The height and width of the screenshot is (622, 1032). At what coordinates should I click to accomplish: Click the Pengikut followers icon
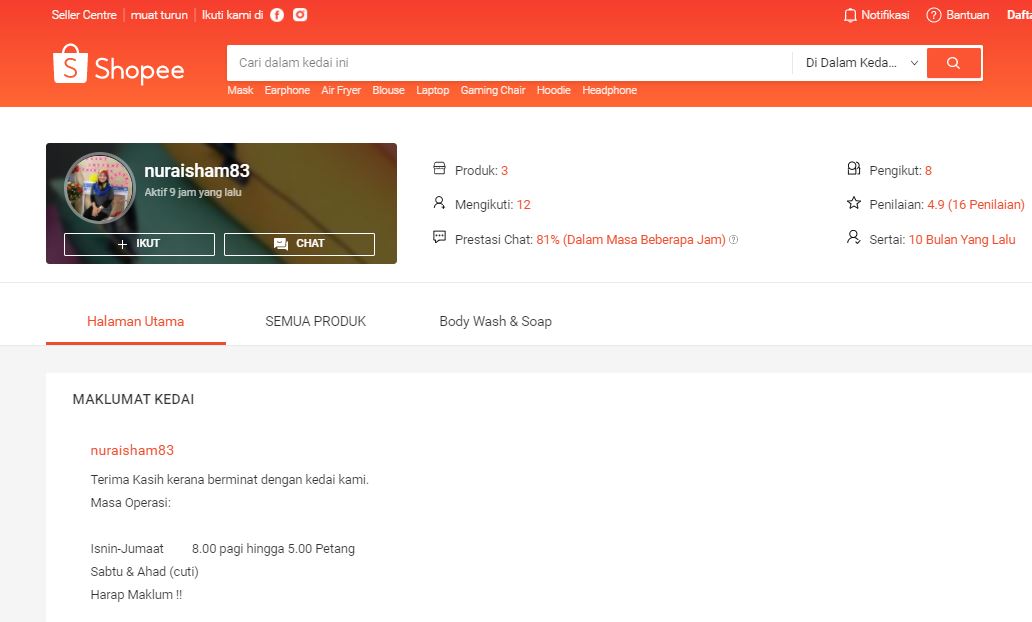click(854, 168)
